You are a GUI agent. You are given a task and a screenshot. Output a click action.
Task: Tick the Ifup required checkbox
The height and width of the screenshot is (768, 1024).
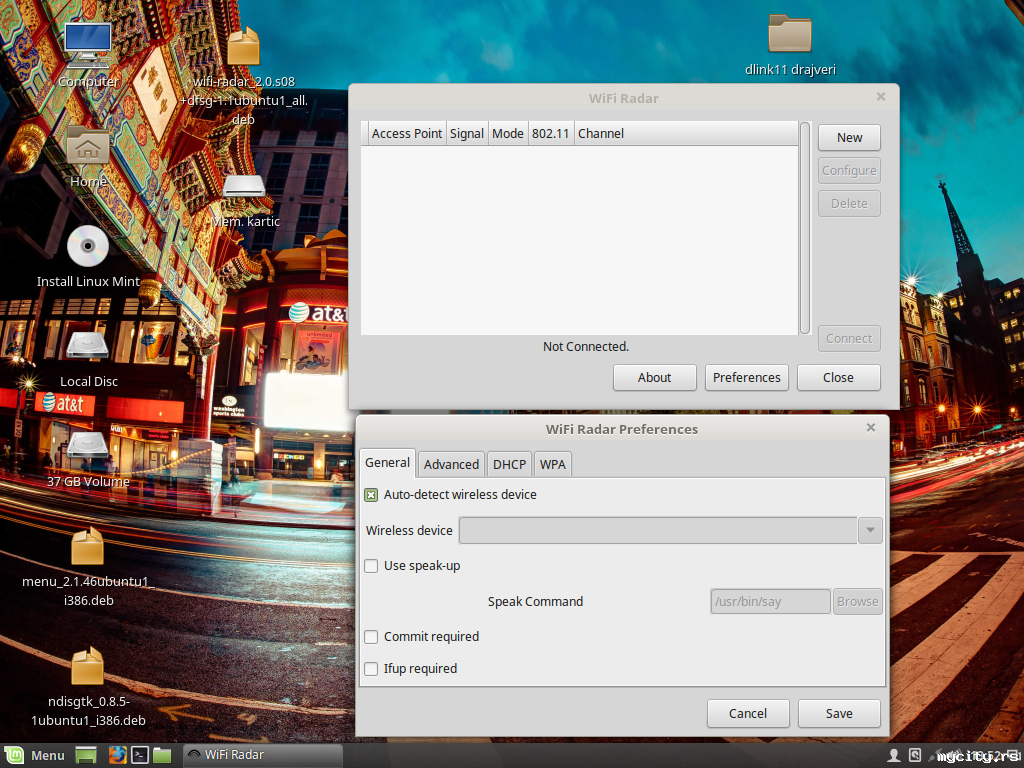(371, 669)
